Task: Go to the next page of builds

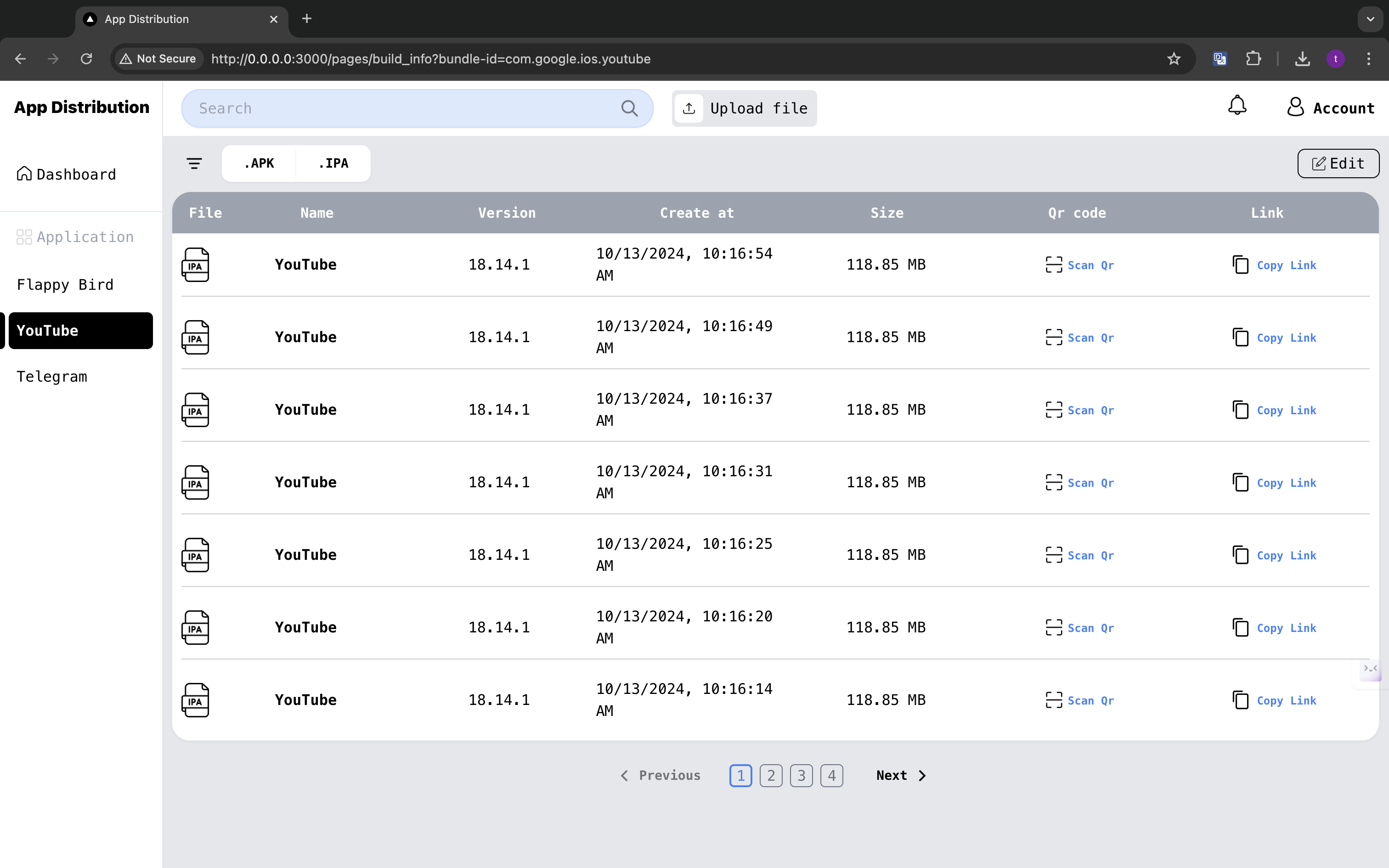Action: click(x=901, y=776)
